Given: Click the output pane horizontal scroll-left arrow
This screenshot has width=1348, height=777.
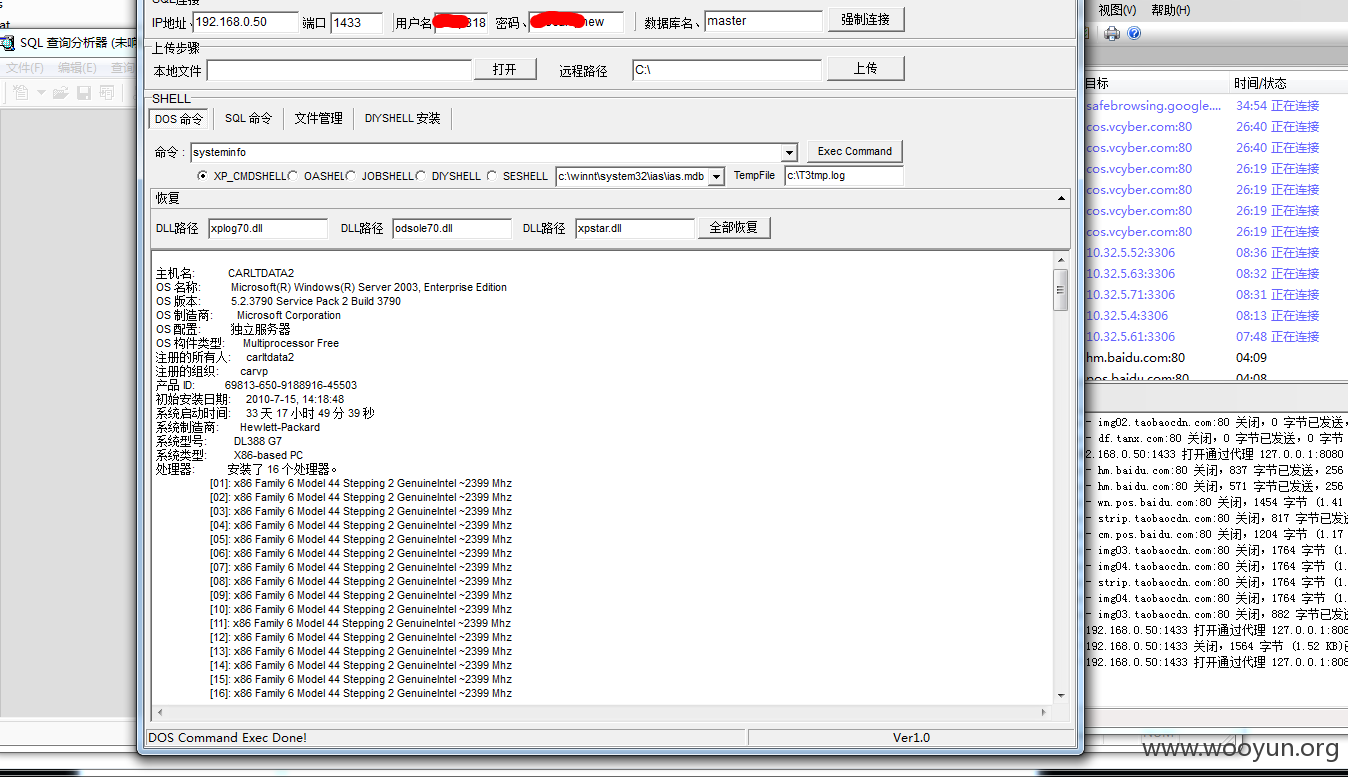Looking at the screenshot, I should [159, 712].
